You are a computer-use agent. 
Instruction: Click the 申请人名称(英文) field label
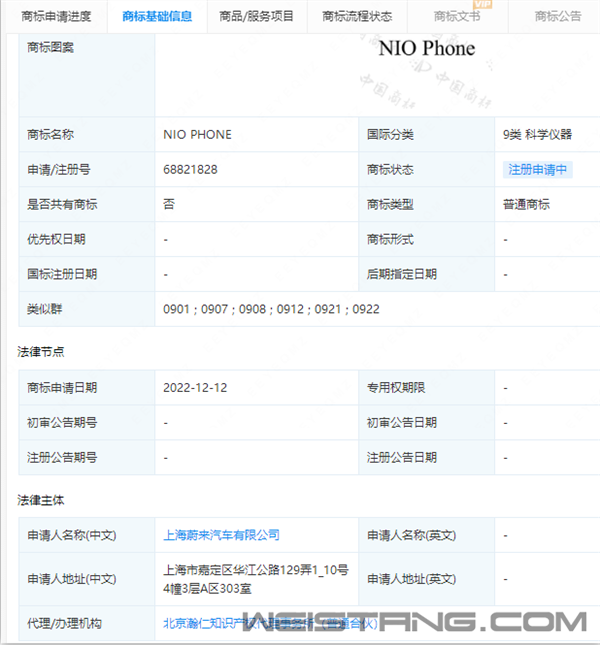(412, 535)
